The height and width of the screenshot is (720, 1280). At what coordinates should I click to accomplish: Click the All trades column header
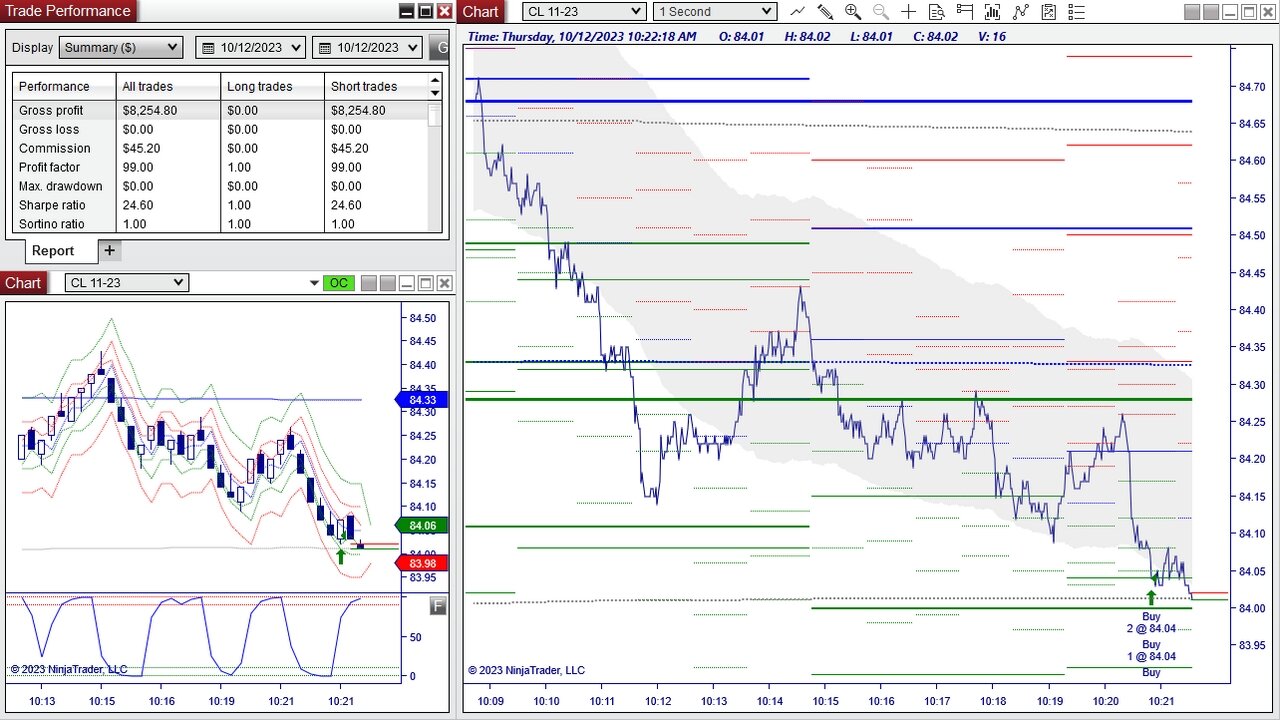[168, 86]
